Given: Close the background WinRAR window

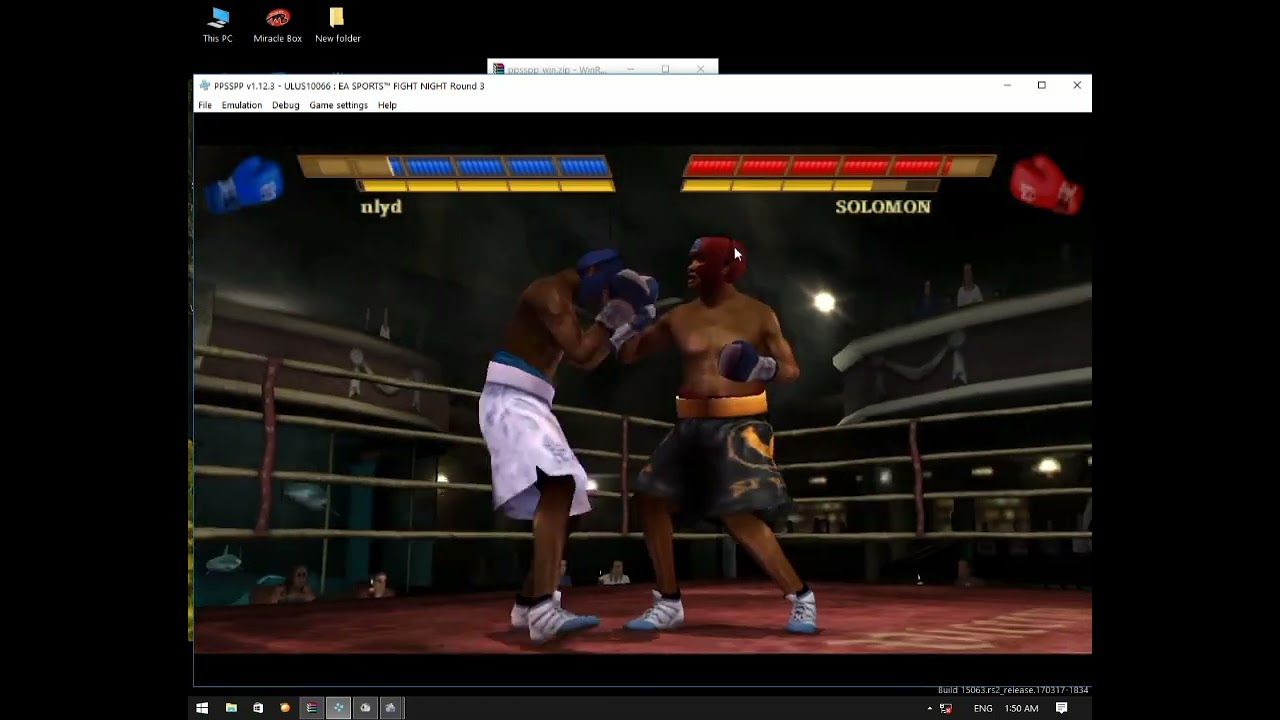Looking at the screenshot, I should tap(700, 69).
